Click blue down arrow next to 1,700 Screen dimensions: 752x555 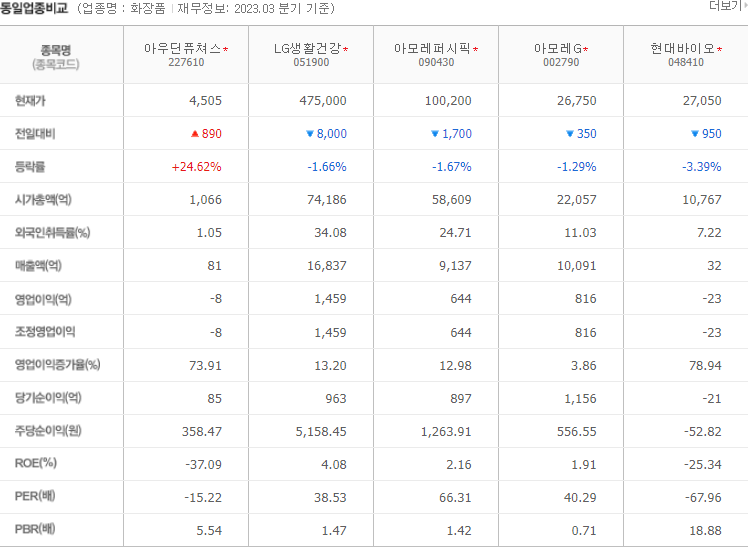435,134
